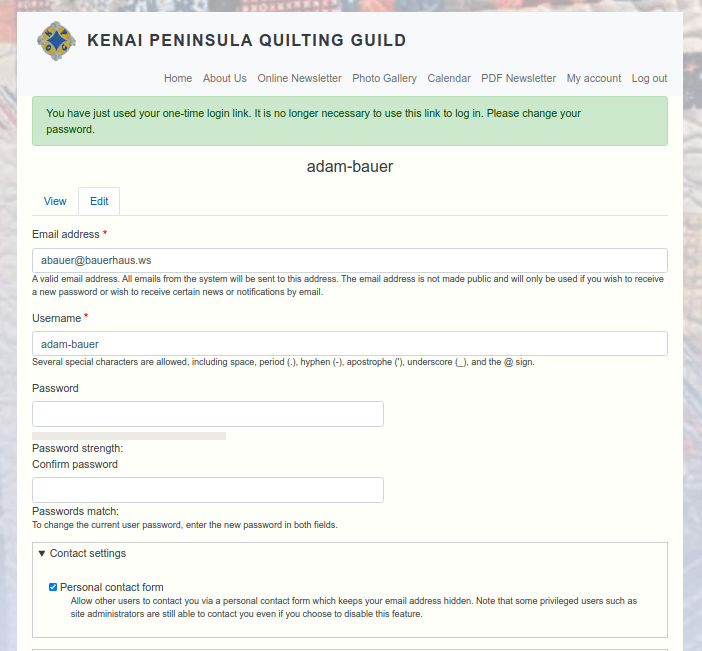Click the adam-bauer page heading

pos(350,167)
